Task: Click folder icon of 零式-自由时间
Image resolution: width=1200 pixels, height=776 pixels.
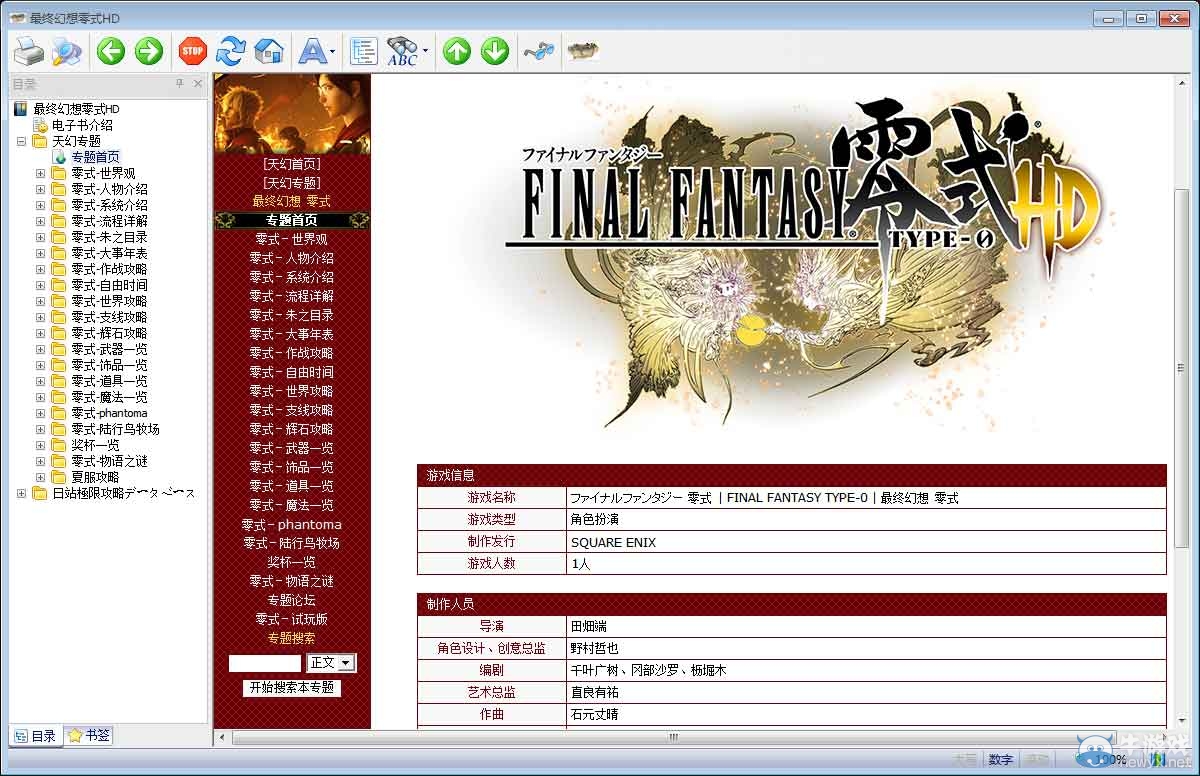Action: (59, 285)
